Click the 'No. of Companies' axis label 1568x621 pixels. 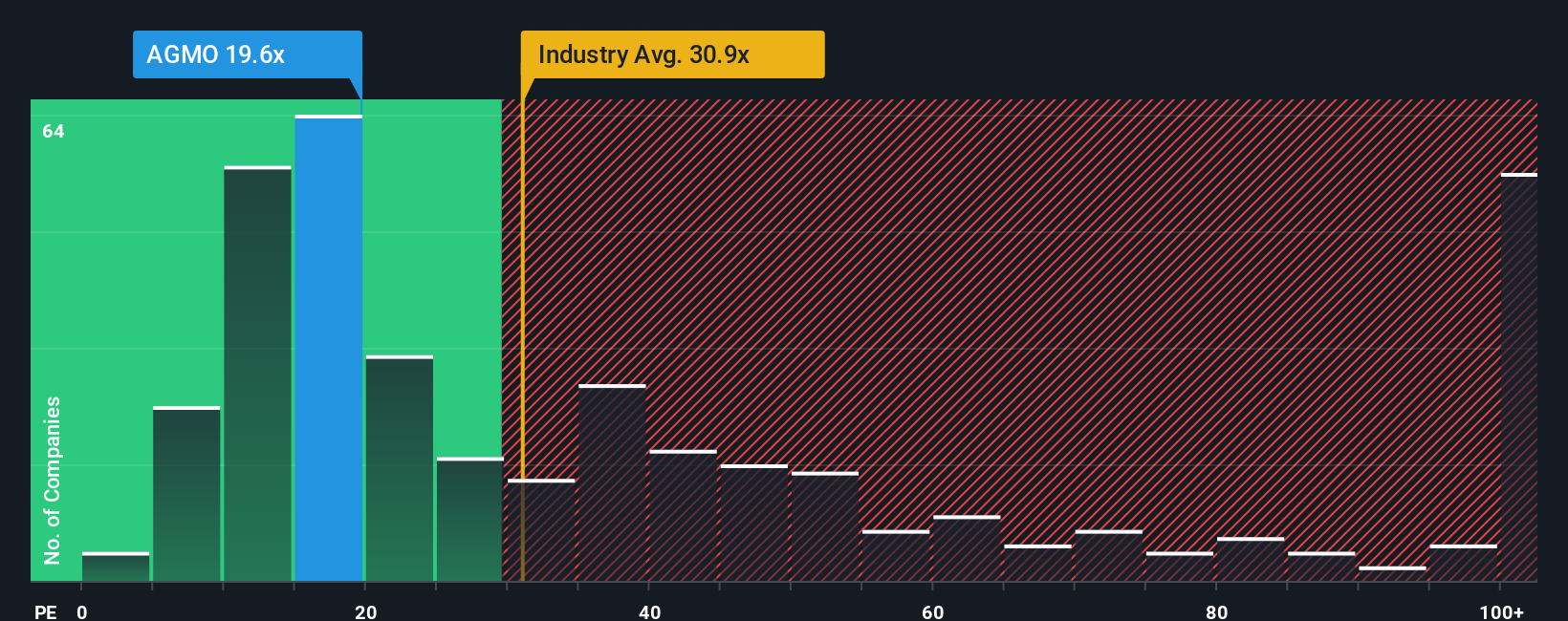click(x=53, y=481)
